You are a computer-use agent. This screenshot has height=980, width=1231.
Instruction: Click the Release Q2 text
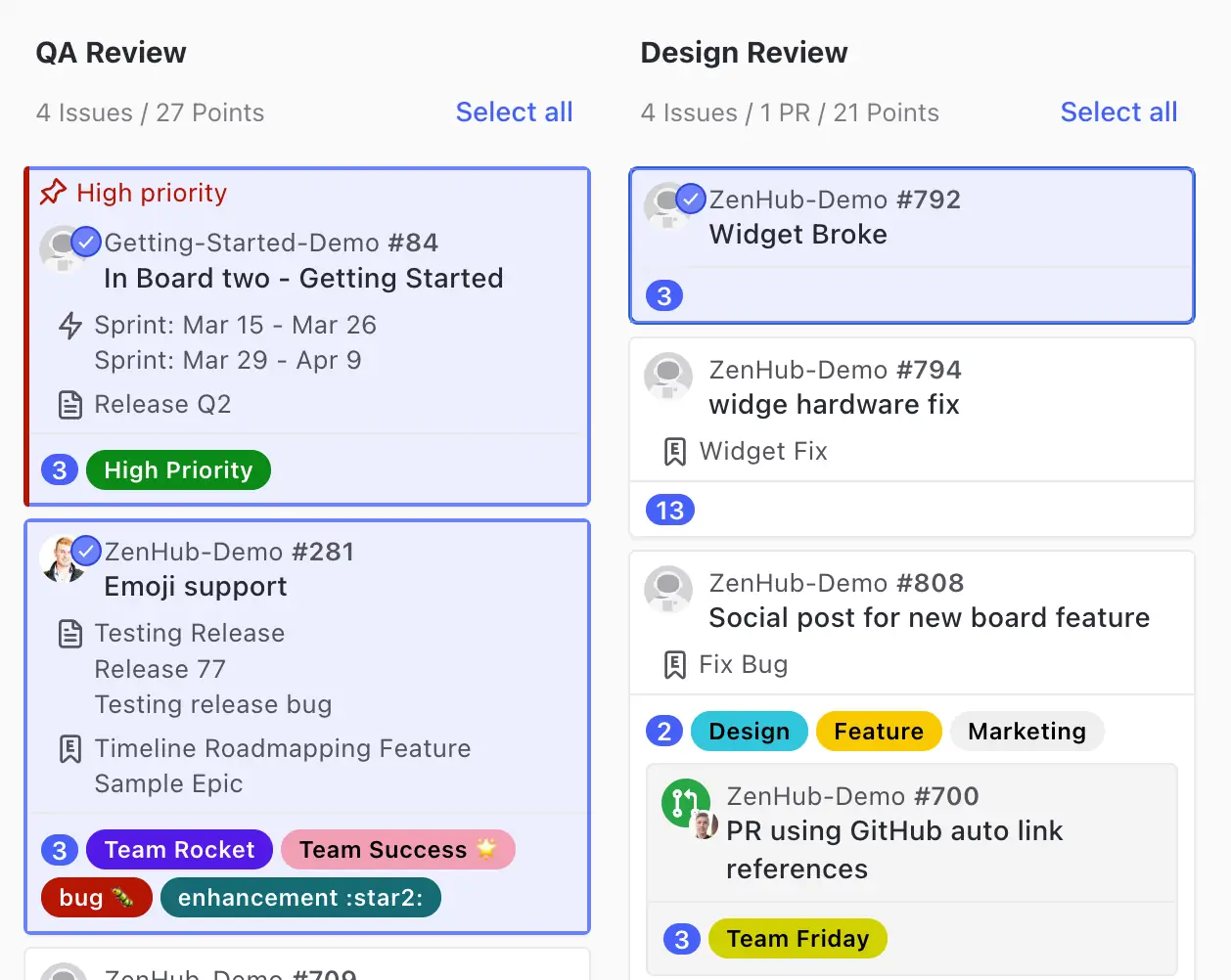[x=162, y=405]
